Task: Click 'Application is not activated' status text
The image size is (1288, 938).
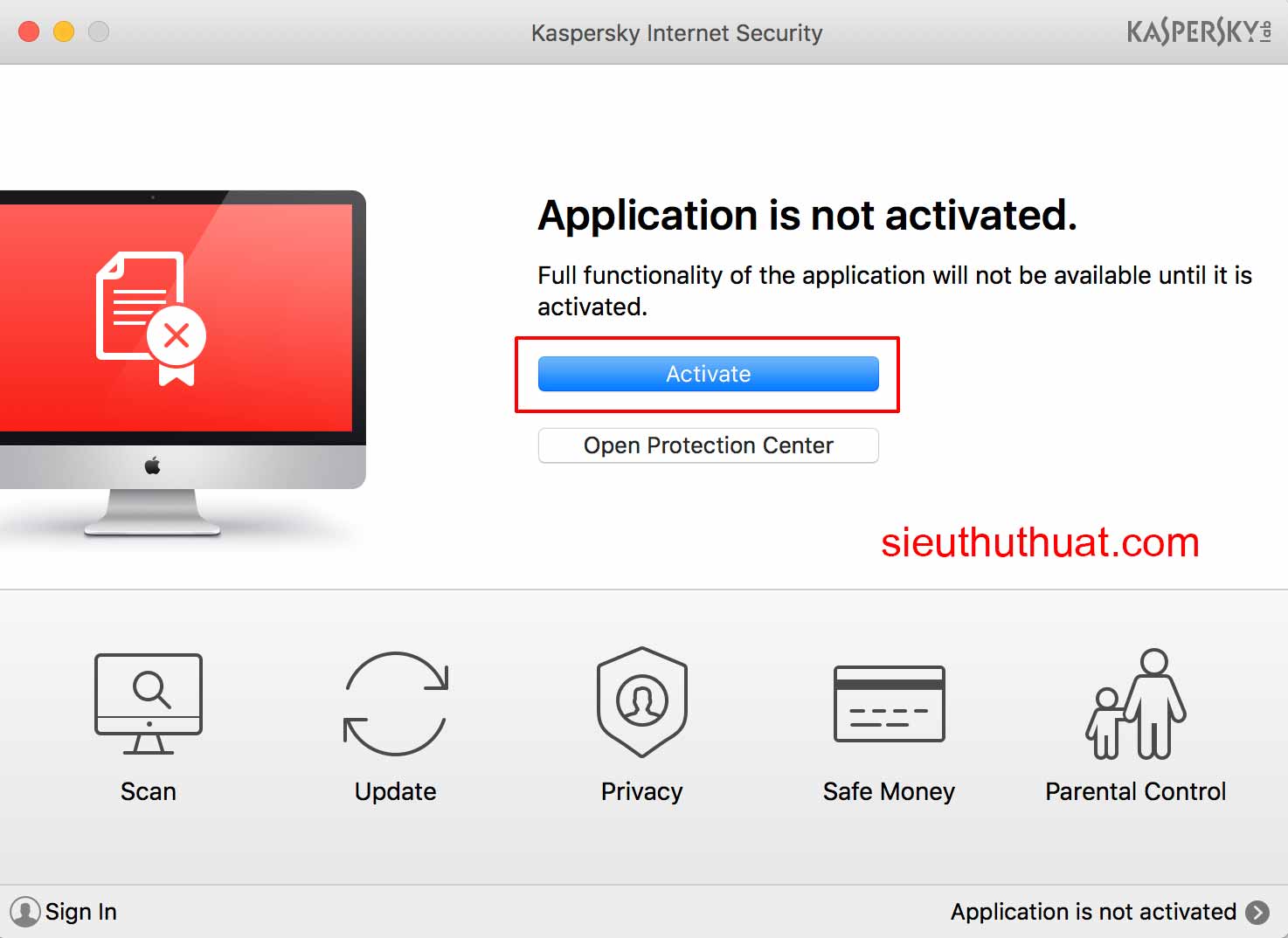Action: (1093, 912)
